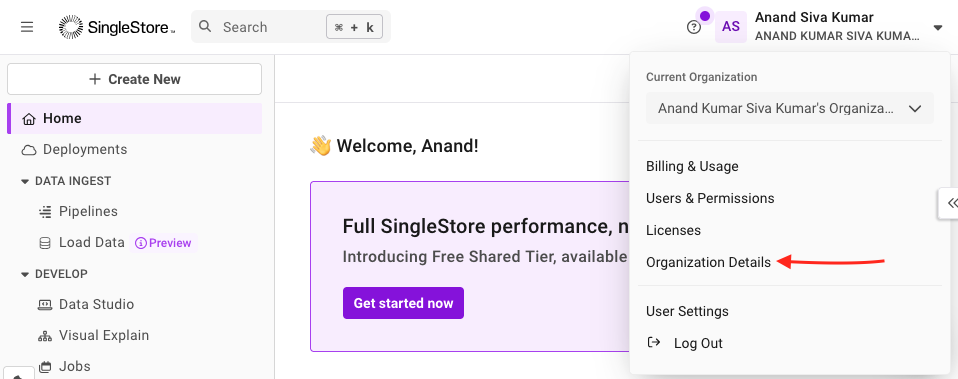Click Get started now button
Viewport: 958px width, 379px height.
403,303
